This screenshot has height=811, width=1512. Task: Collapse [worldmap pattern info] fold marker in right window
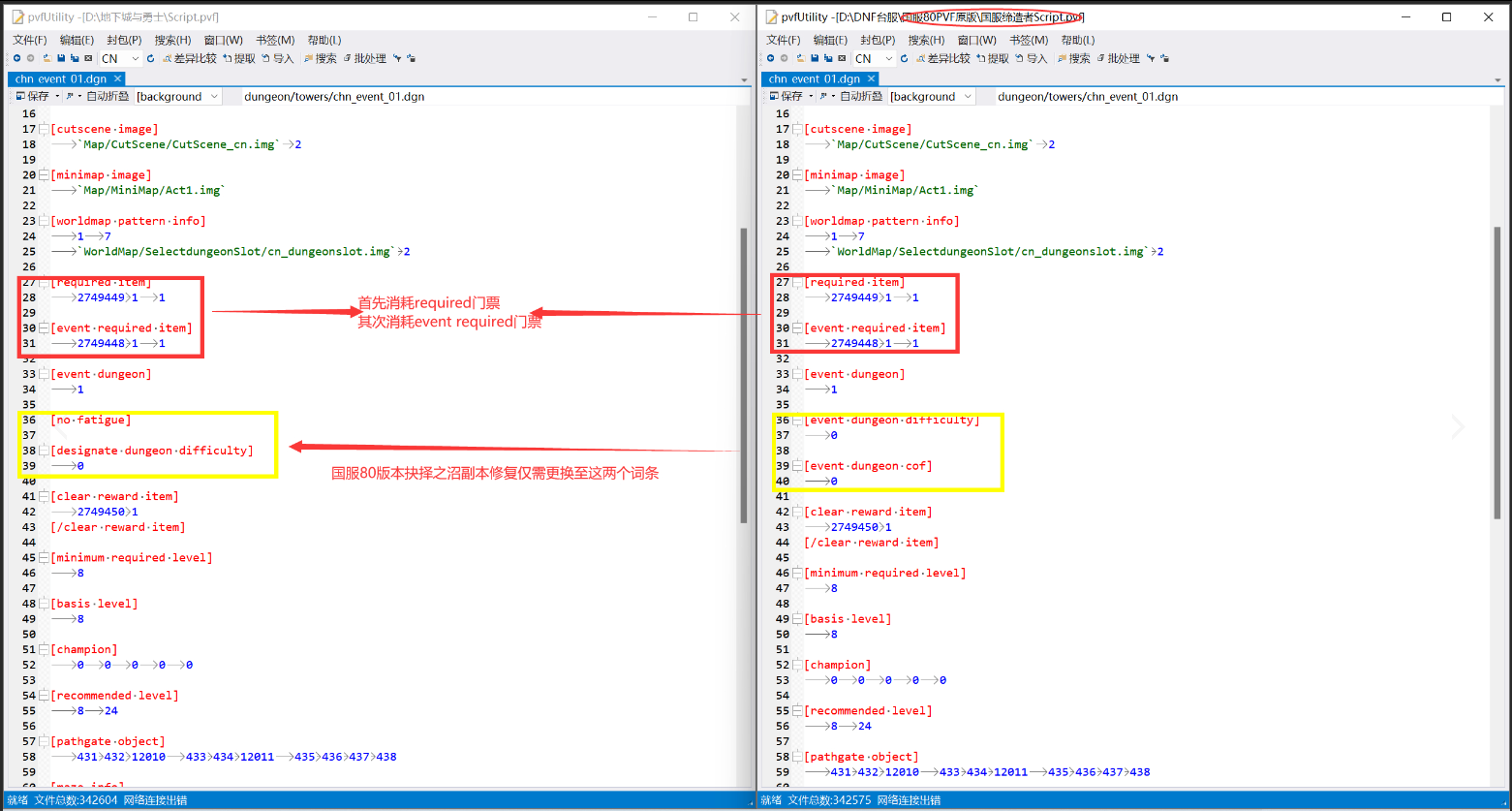[x=797, y=221]
